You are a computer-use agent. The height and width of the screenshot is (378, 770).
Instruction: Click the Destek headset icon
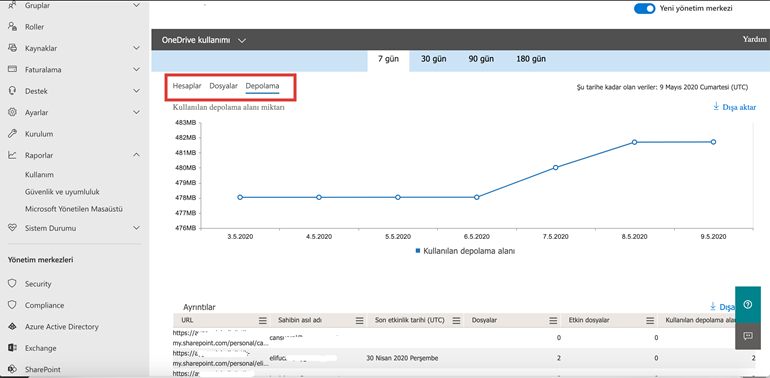pos(12,91)
